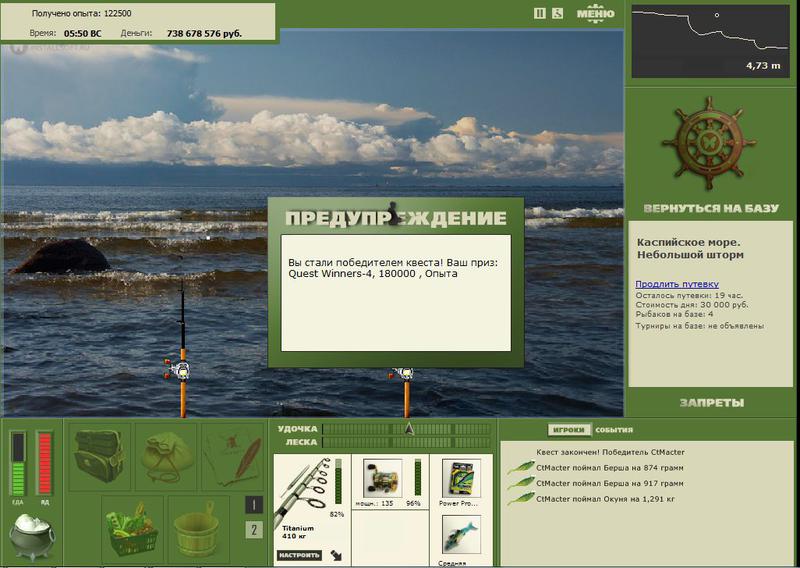Click the depth sonar profile display

[x=711, y=41]
